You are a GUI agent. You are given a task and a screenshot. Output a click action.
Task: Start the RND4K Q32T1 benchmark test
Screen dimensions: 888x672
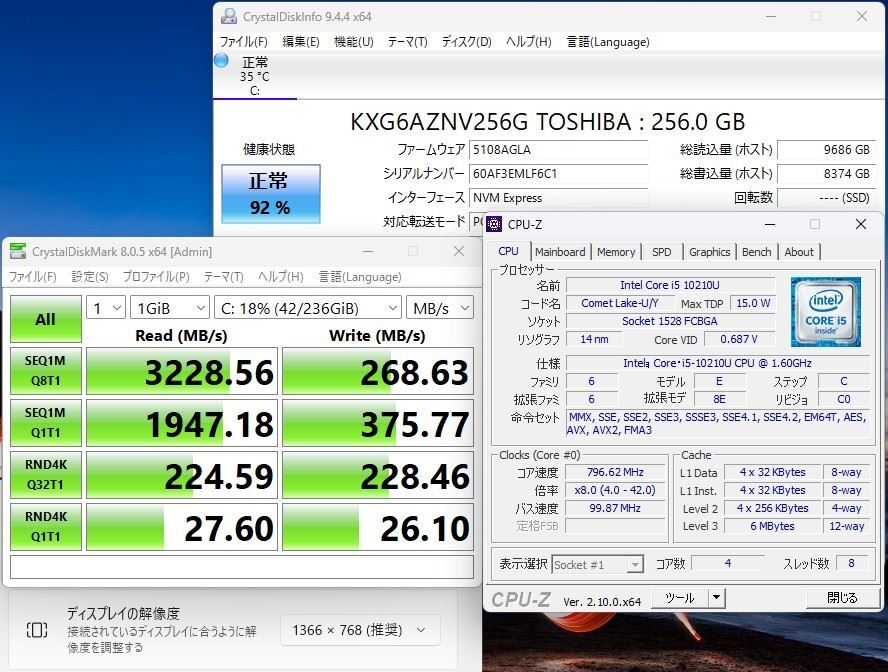coord(45,475)
